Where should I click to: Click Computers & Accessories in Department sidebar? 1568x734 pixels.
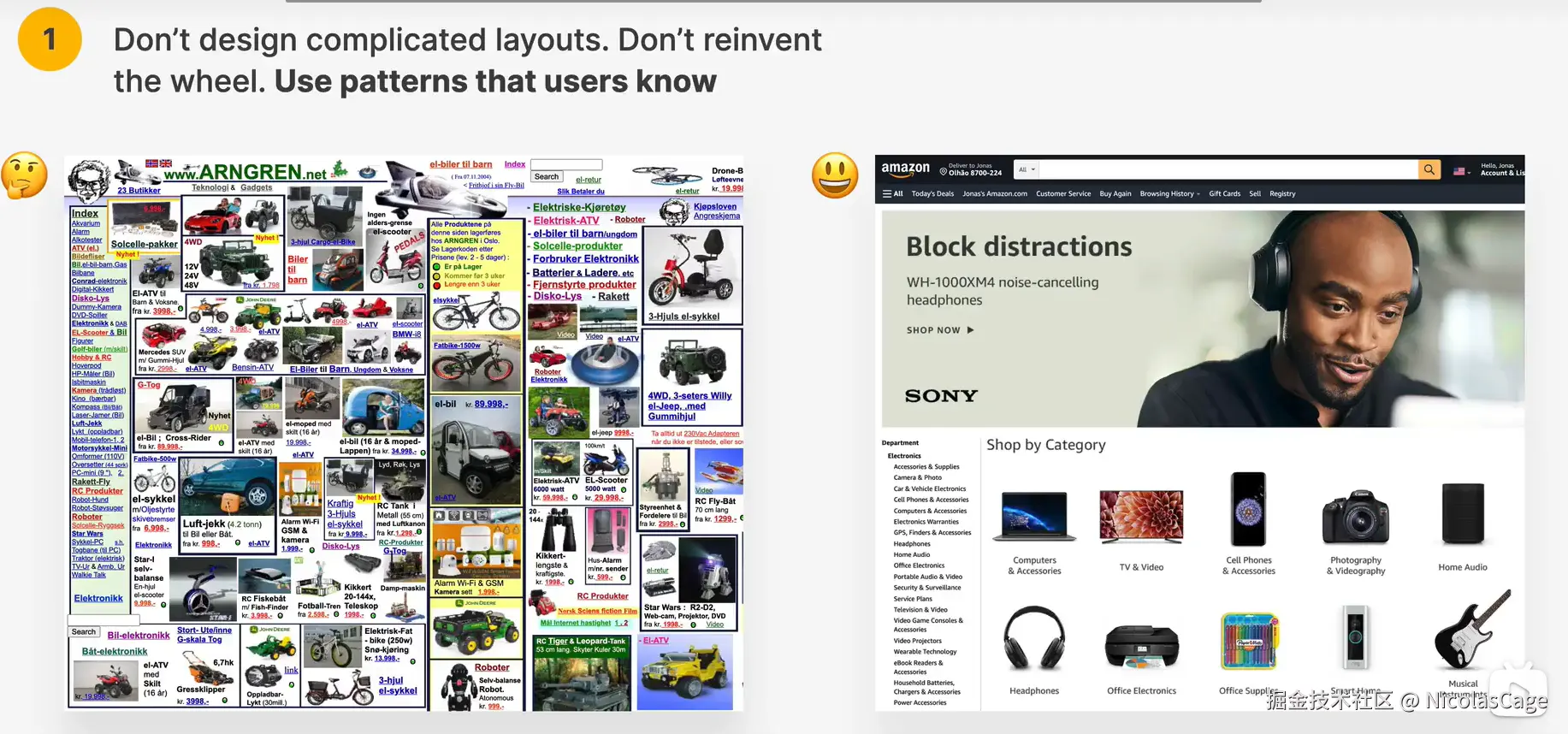(930, 512)
